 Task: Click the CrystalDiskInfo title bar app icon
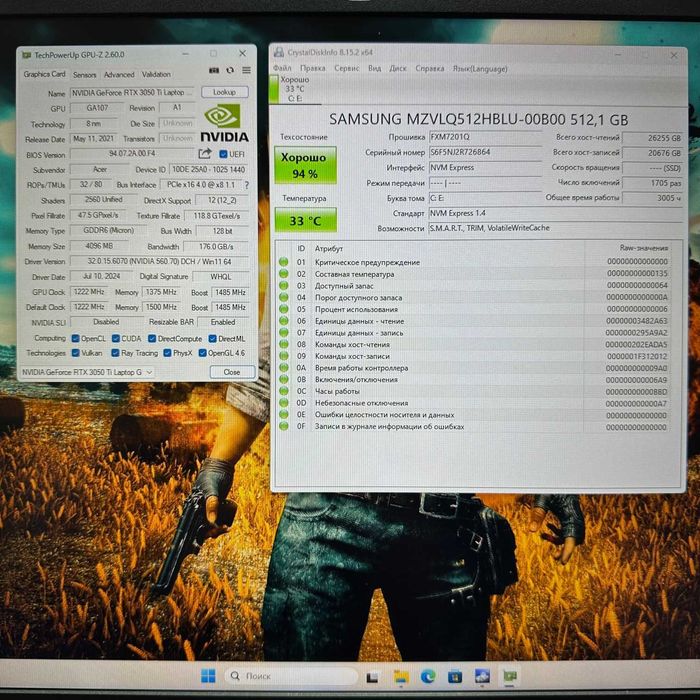279,52
